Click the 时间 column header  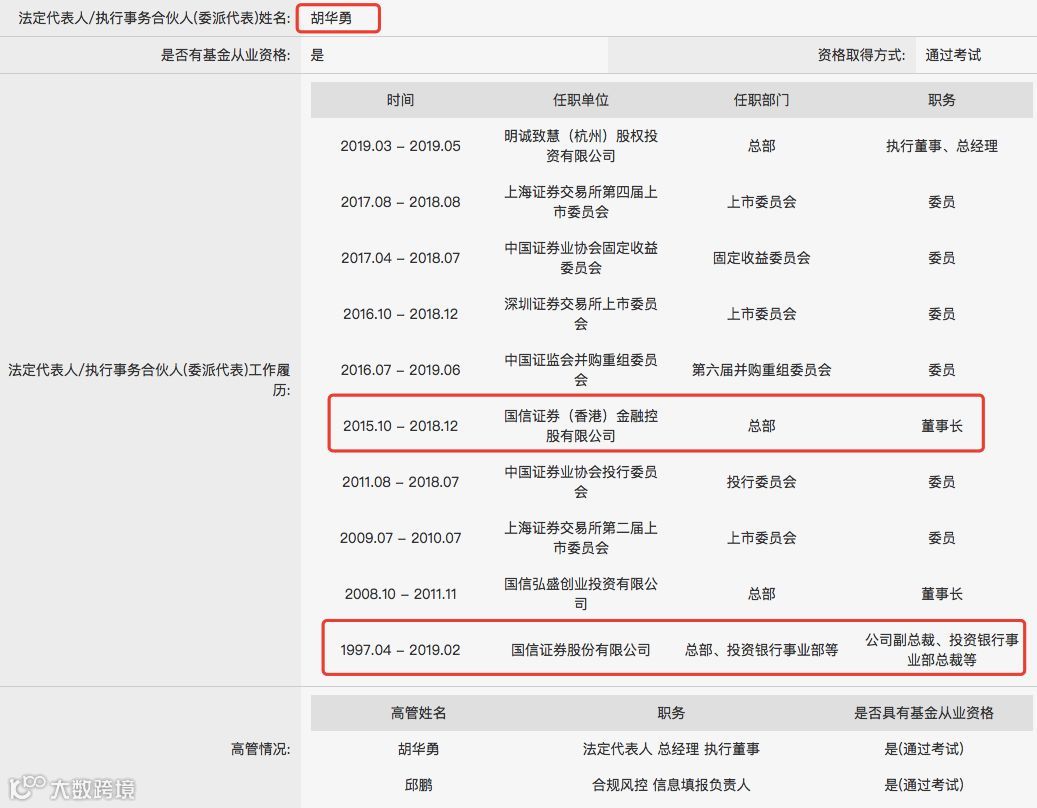[x=400, y=100]
